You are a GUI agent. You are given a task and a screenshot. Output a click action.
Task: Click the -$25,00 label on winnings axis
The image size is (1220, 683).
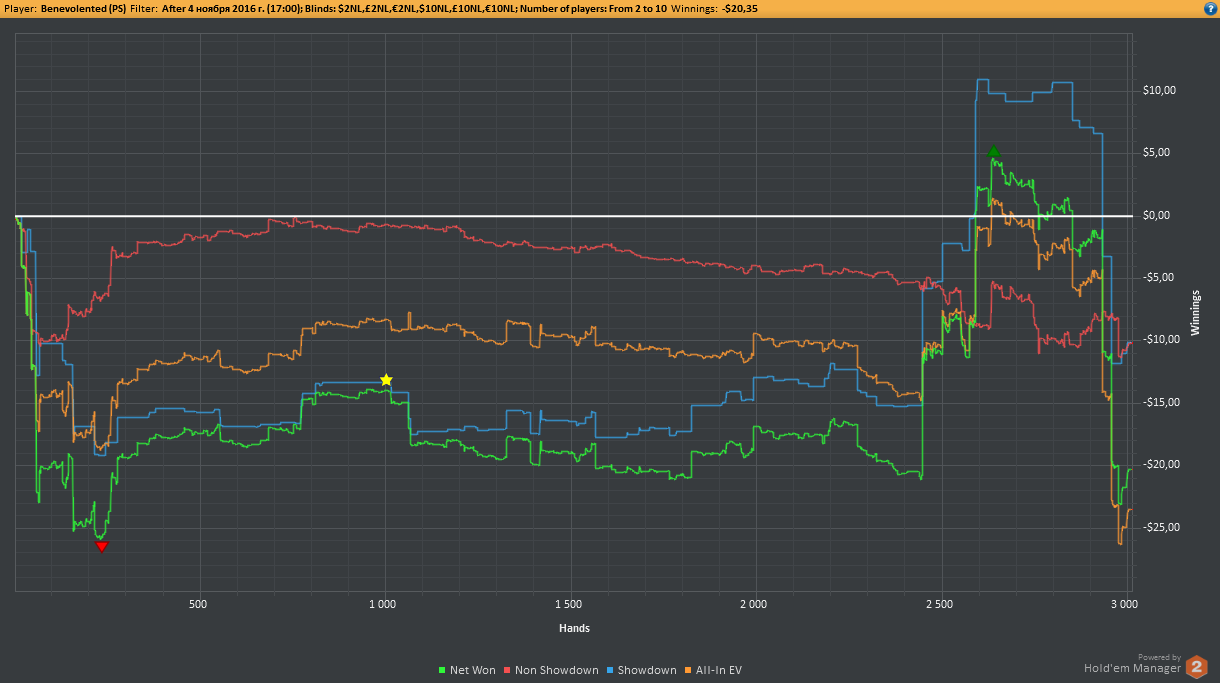1158,527
